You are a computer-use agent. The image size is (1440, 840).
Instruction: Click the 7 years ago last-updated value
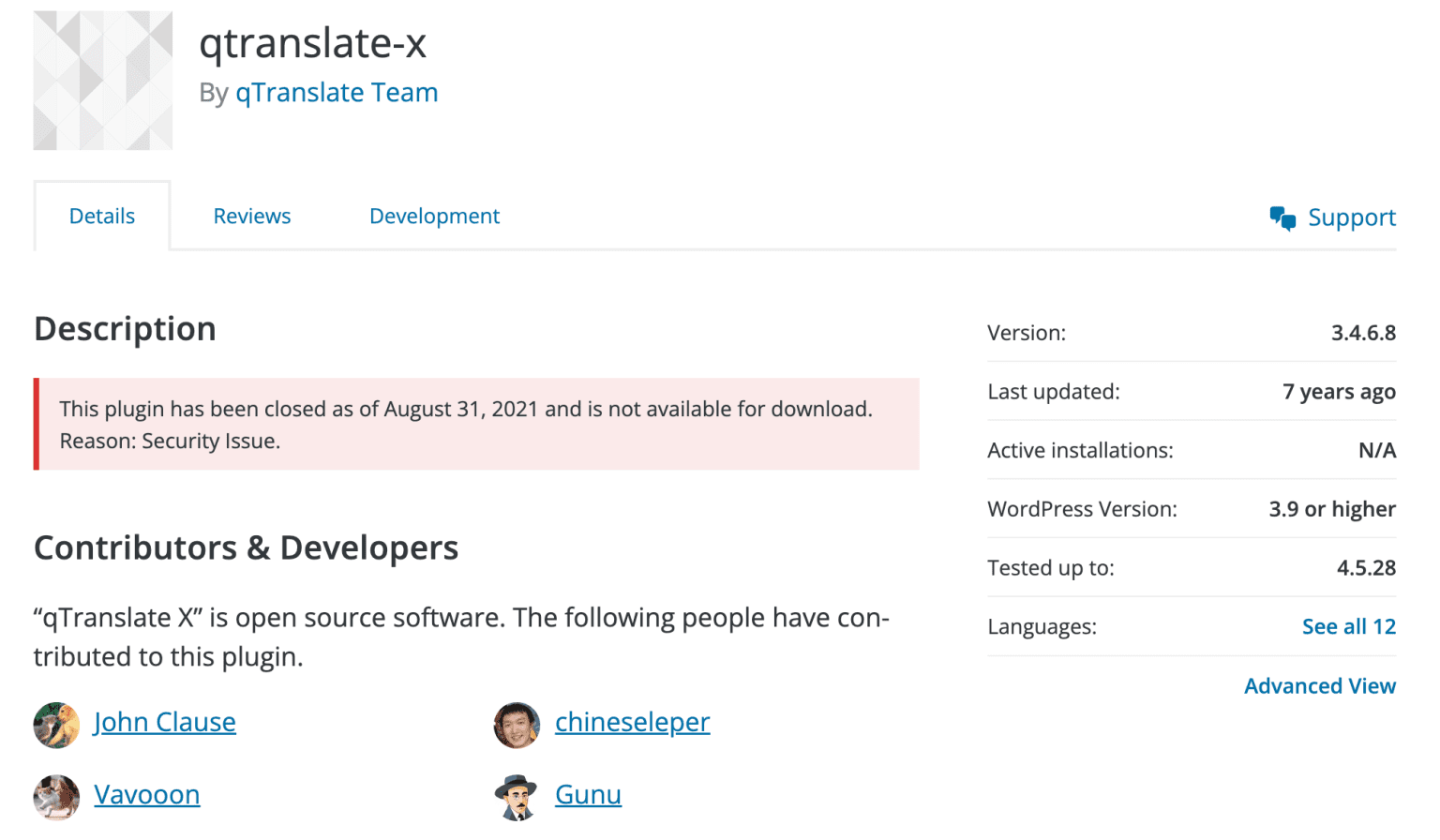1339,391
